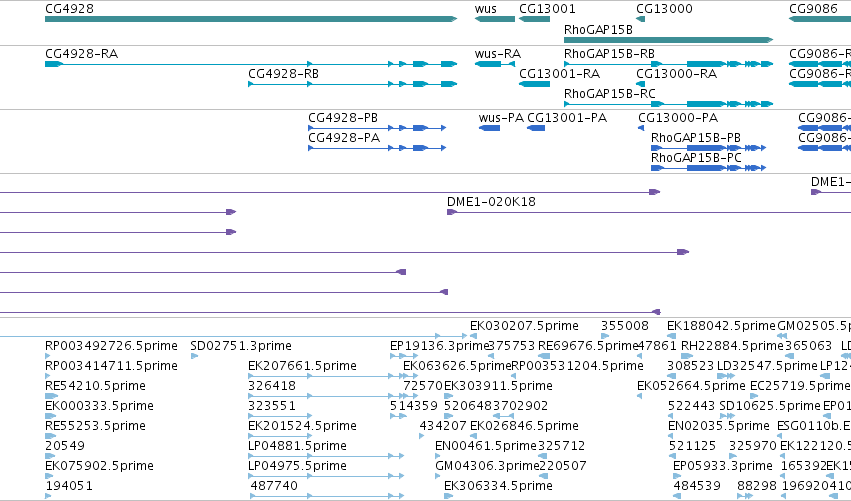Click the RhoGAP15B-RB transcript label
The height and width of the screenshot is (501, 851).
[x=609, y=54]
